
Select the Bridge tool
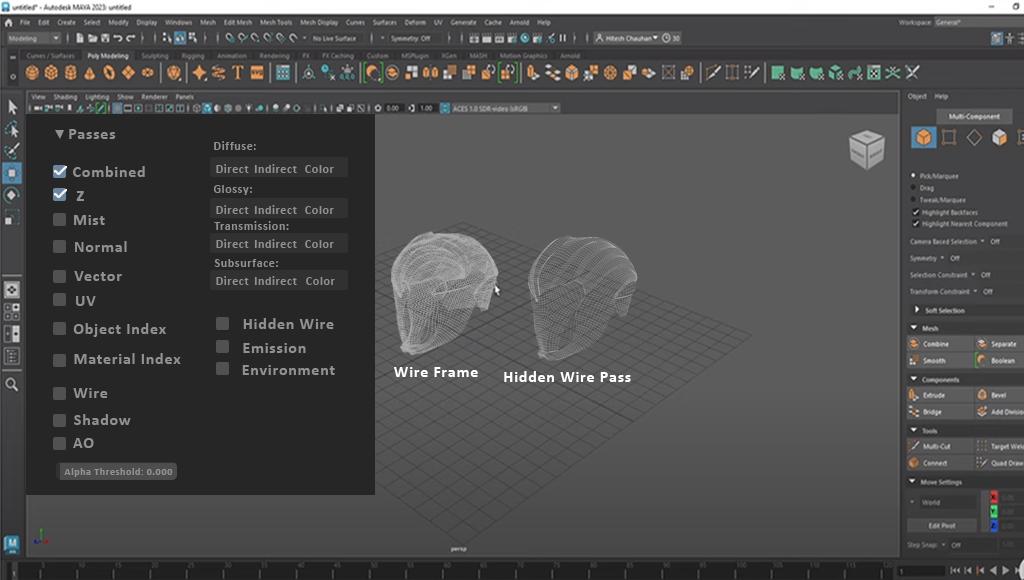[938, 411]
